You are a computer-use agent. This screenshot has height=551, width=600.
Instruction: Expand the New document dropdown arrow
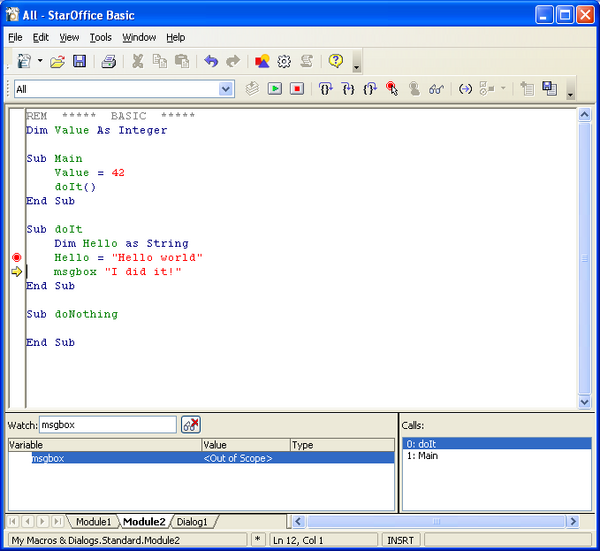tap(40, 61)
